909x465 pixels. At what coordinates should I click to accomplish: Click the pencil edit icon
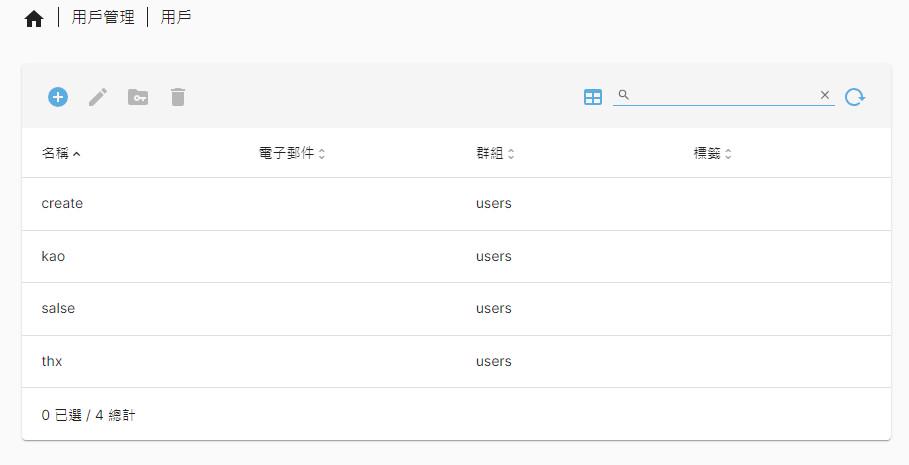click(98, 97)
